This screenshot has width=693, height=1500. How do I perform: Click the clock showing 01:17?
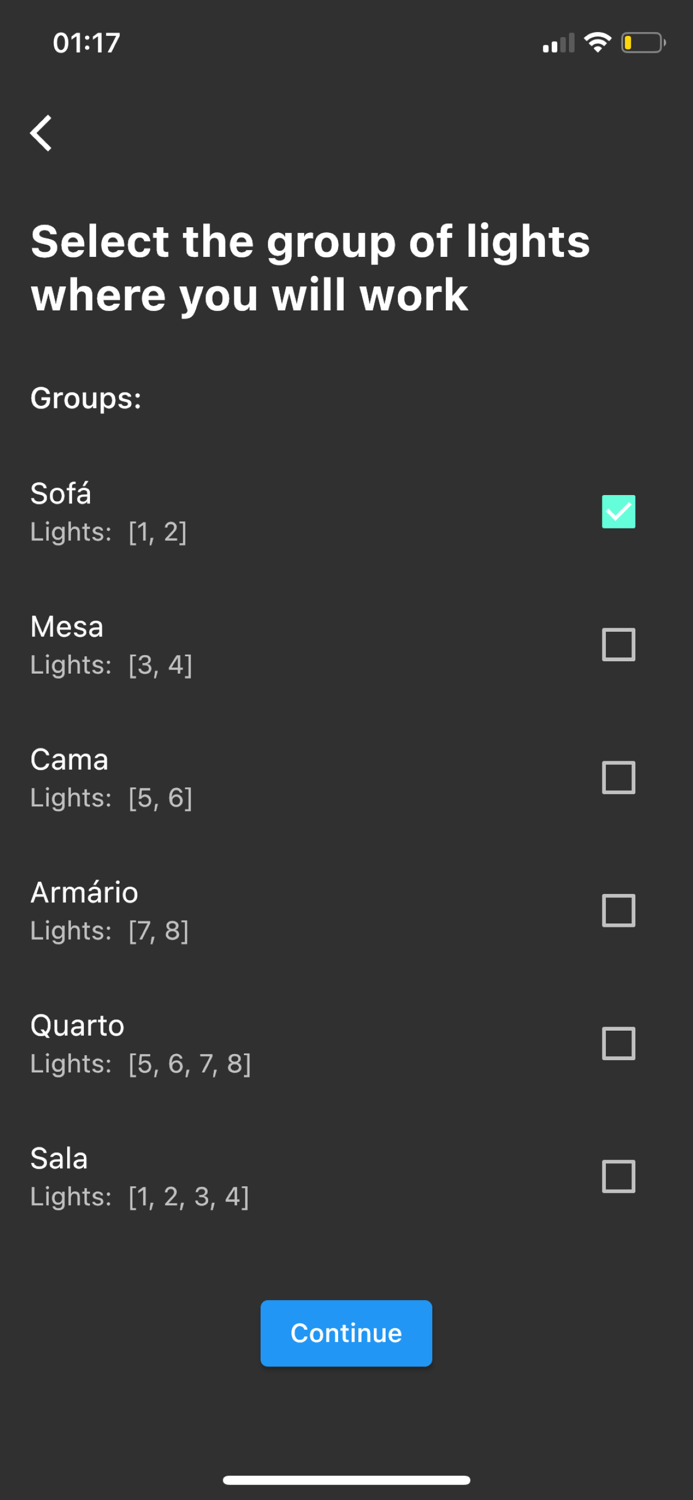(x=86, y=42)
